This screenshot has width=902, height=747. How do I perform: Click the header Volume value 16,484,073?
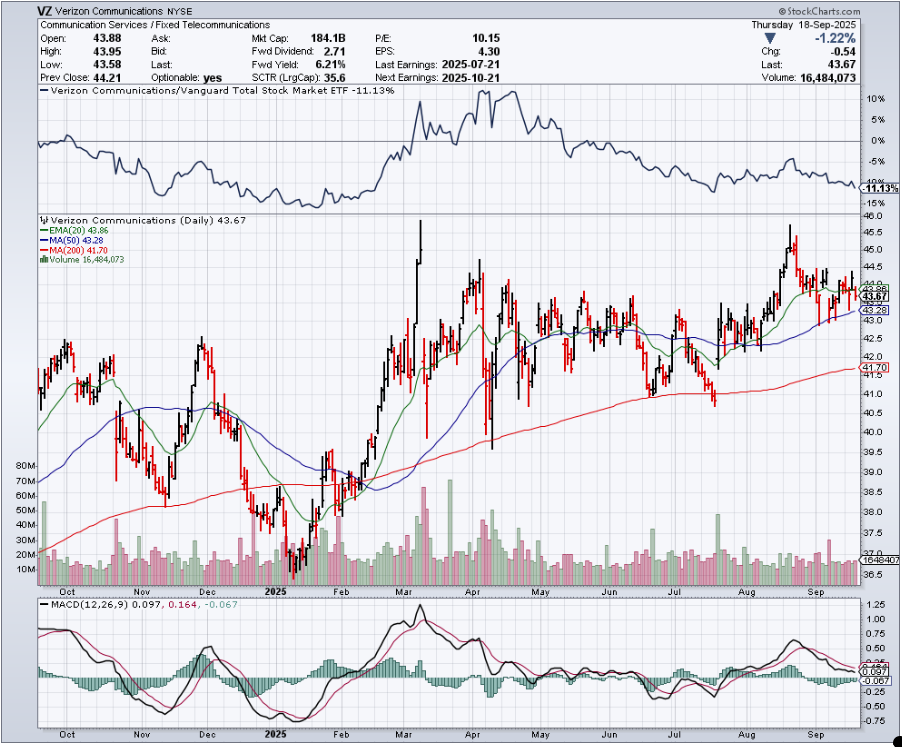click(x=828, y=78)
